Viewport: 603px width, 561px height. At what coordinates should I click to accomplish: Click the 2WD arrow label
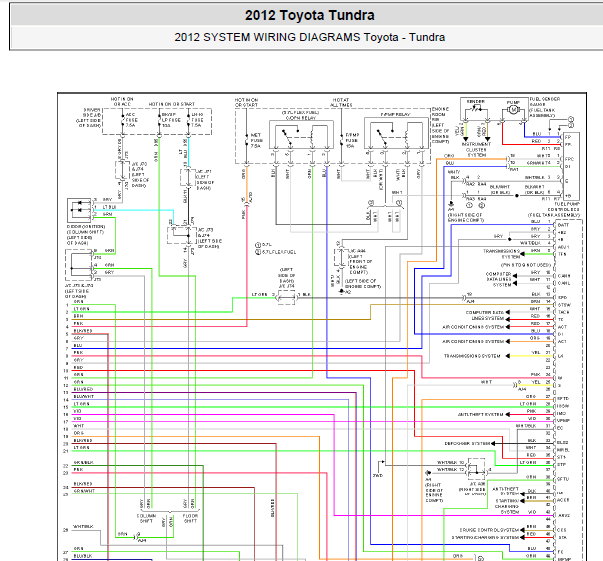pos(378,476)
